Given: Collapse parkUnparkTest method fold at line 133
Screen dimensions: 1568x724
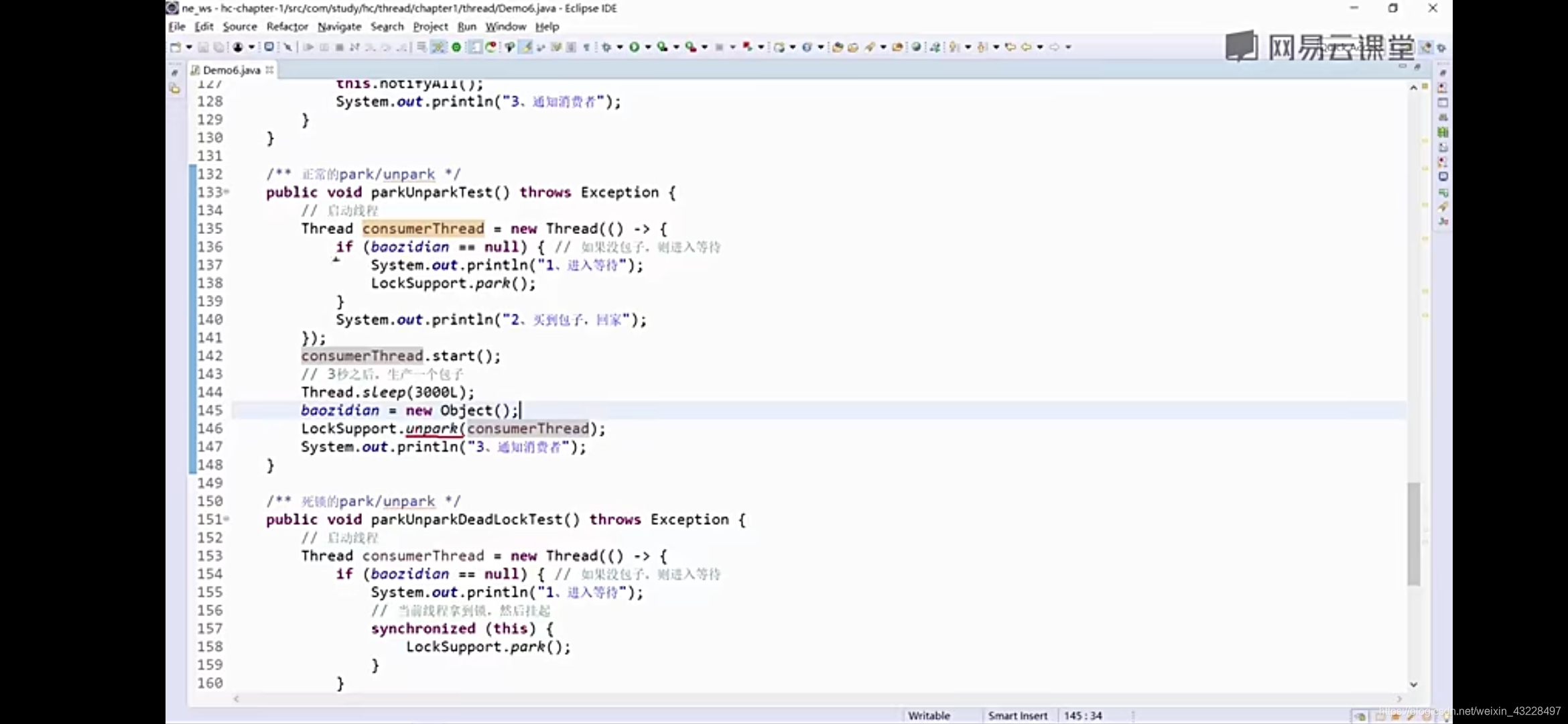Looking at the screenshot, I should pos(226,192).
